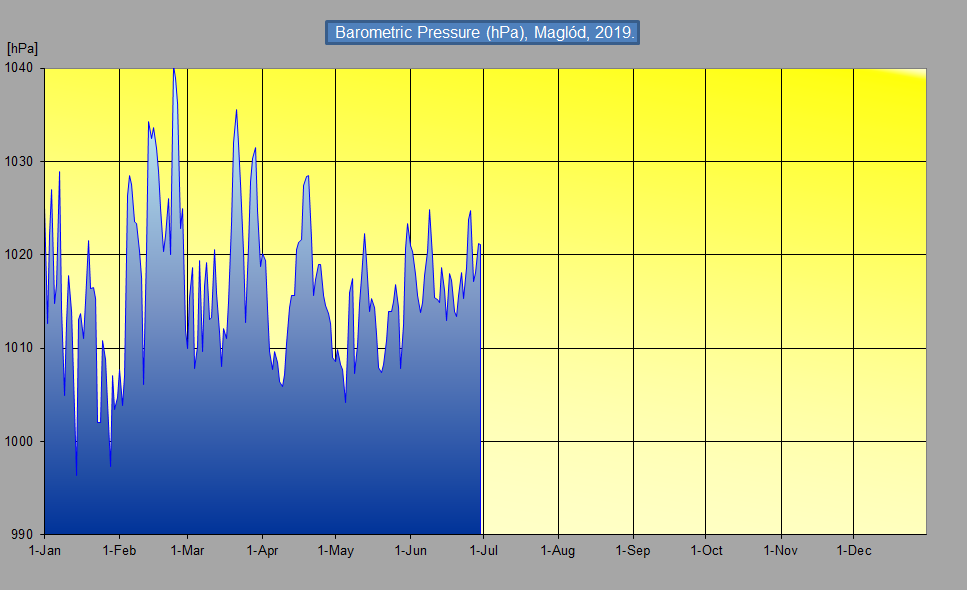Select the 1-Dec axis label
The width and height of the screenshot is (967, 590).
(853, 550)
